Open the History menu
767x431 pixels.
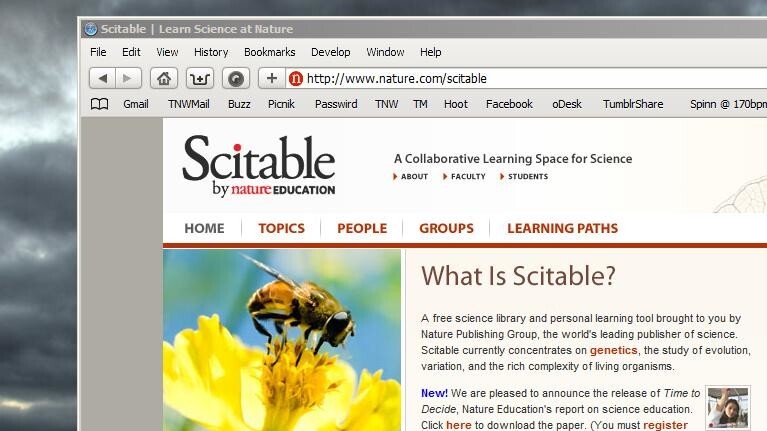pos(211,52)
